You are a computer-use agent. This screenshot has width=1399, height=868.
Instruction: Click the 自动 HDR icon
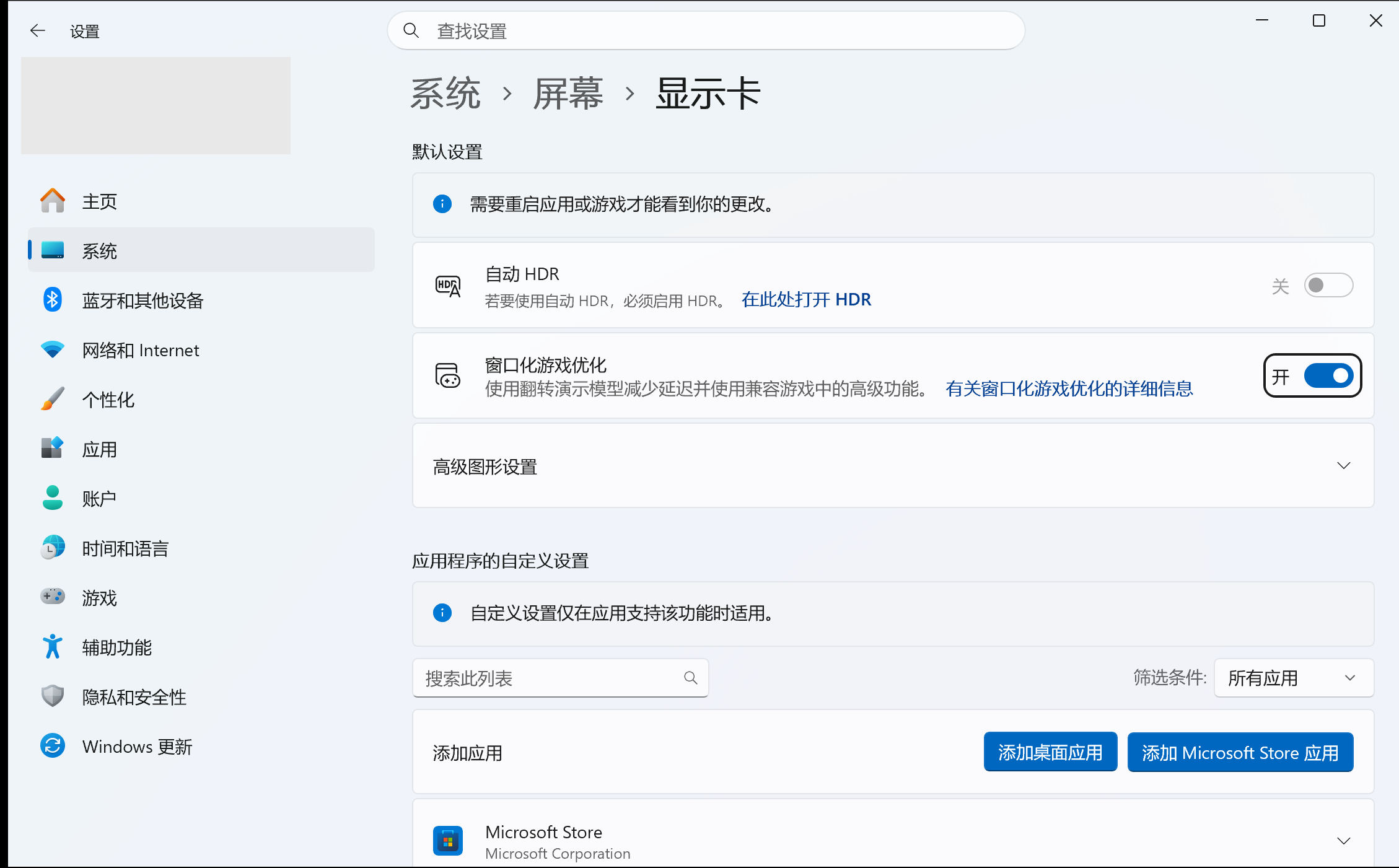point(447,286)
